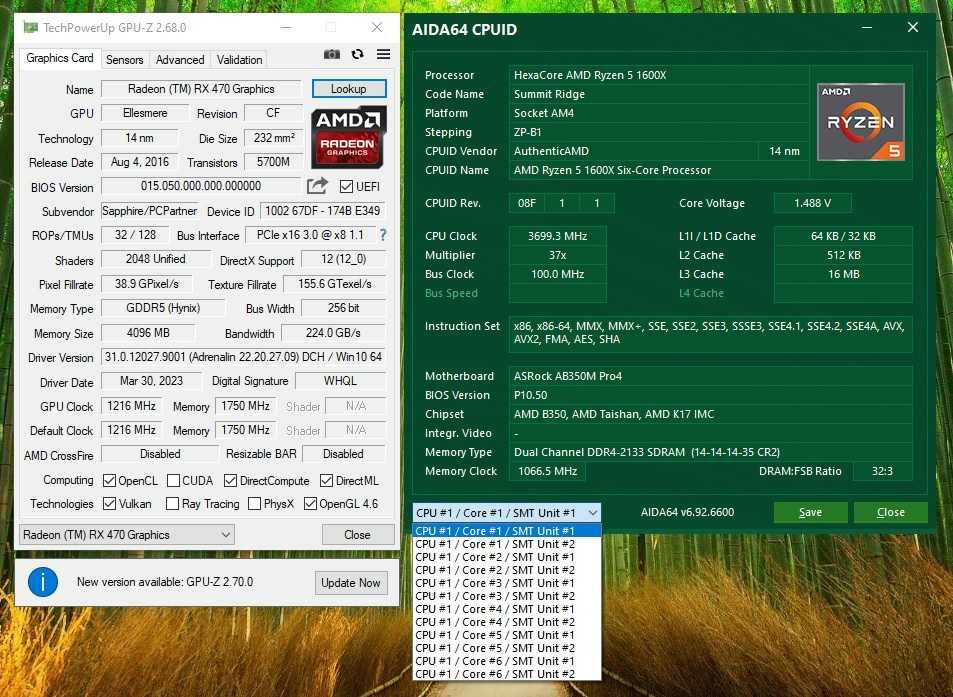The image size is (953, 697).
Task: Click the Multiplier value 37x
Action: [557, 255]
